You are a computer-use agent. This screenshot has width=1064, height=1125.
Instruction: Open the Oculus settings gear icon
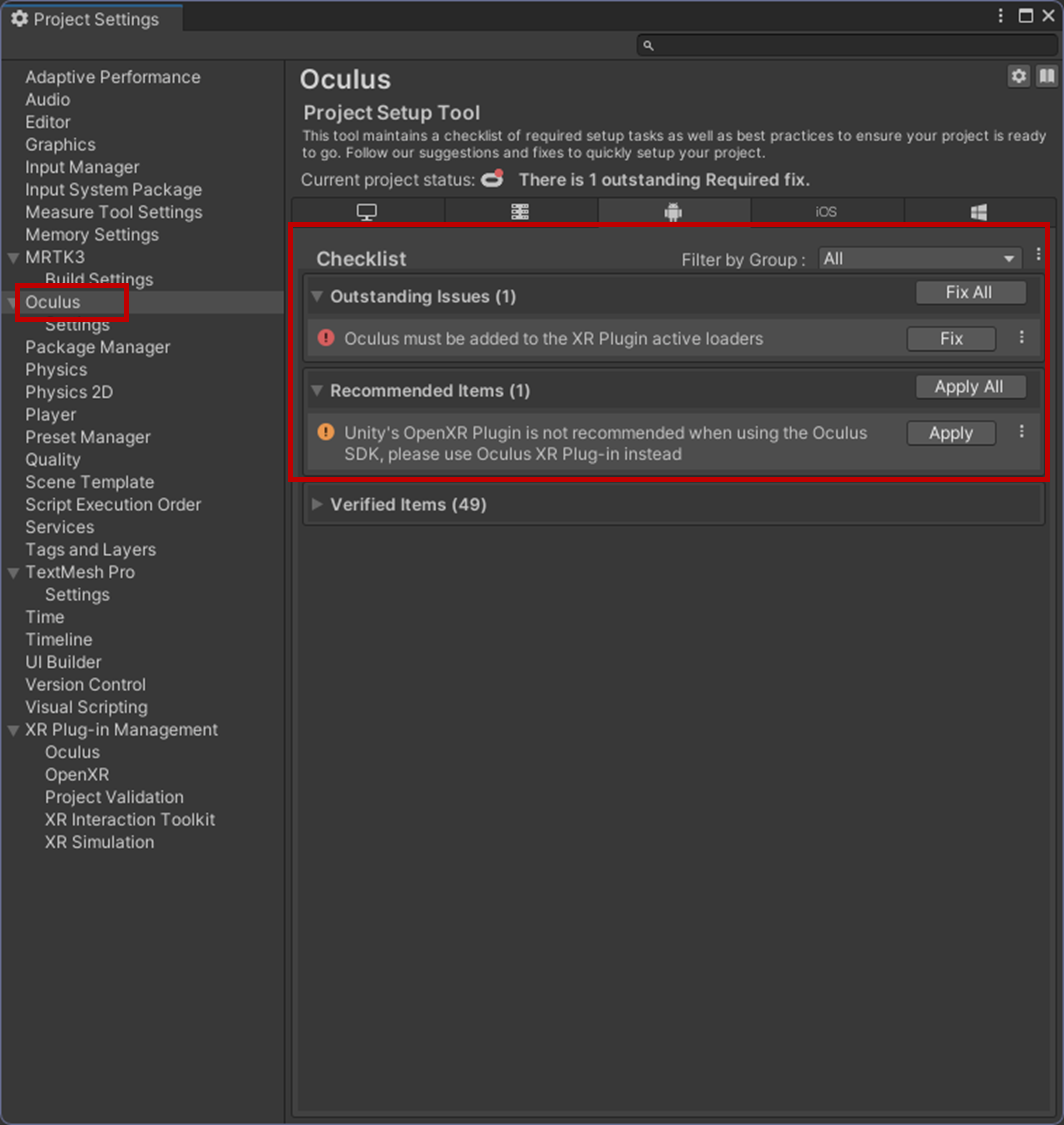1018,76
